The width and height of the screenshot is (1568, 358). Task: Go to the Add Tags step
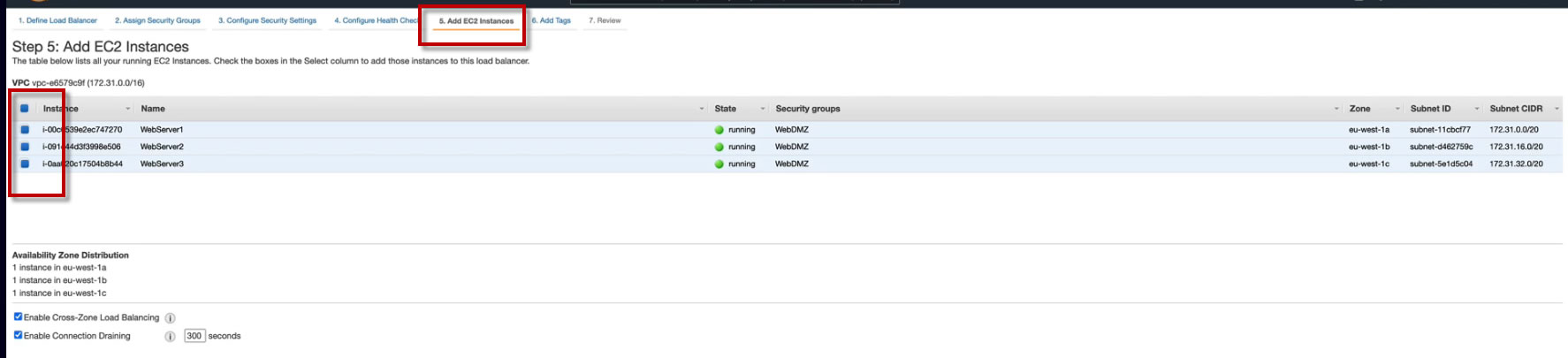click(x=552, y=20)
